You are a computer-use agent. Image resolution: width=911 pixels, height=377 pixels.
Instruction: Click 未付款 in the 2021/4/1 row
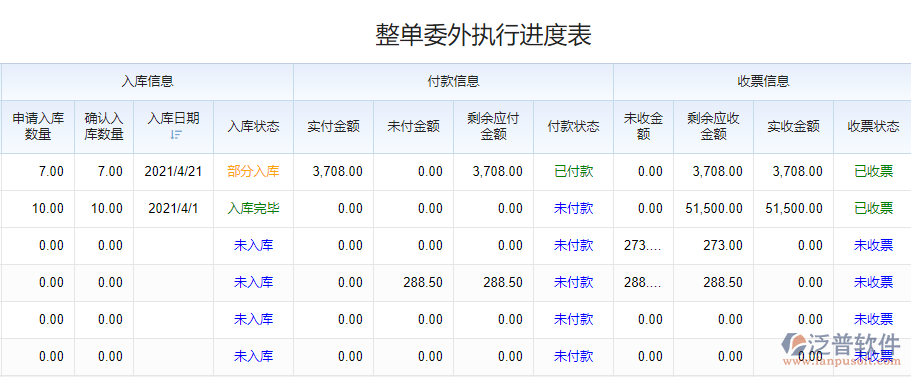click(573, 209)
